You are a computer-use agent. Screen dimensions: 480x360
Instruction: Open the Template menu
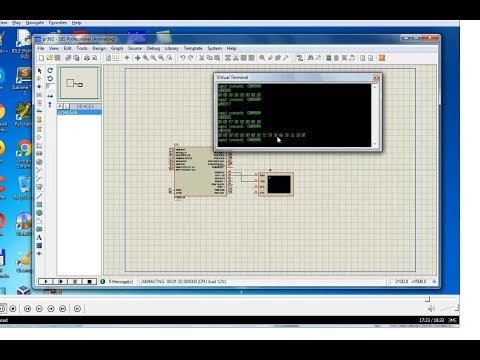click(x=193, y=48)
